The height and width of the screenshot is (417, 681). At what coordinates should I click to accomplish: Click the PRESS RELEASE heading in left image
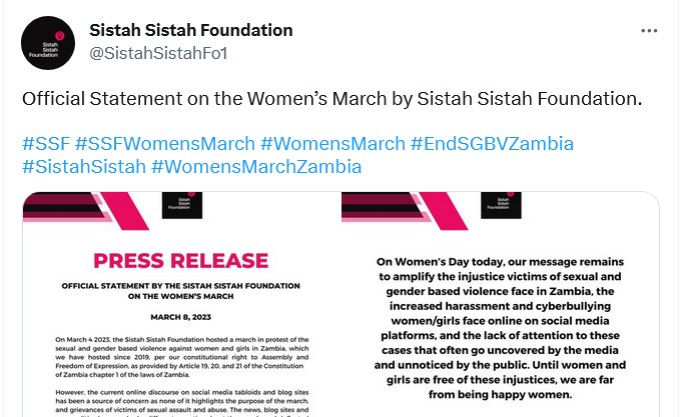[x=181, y=261]
